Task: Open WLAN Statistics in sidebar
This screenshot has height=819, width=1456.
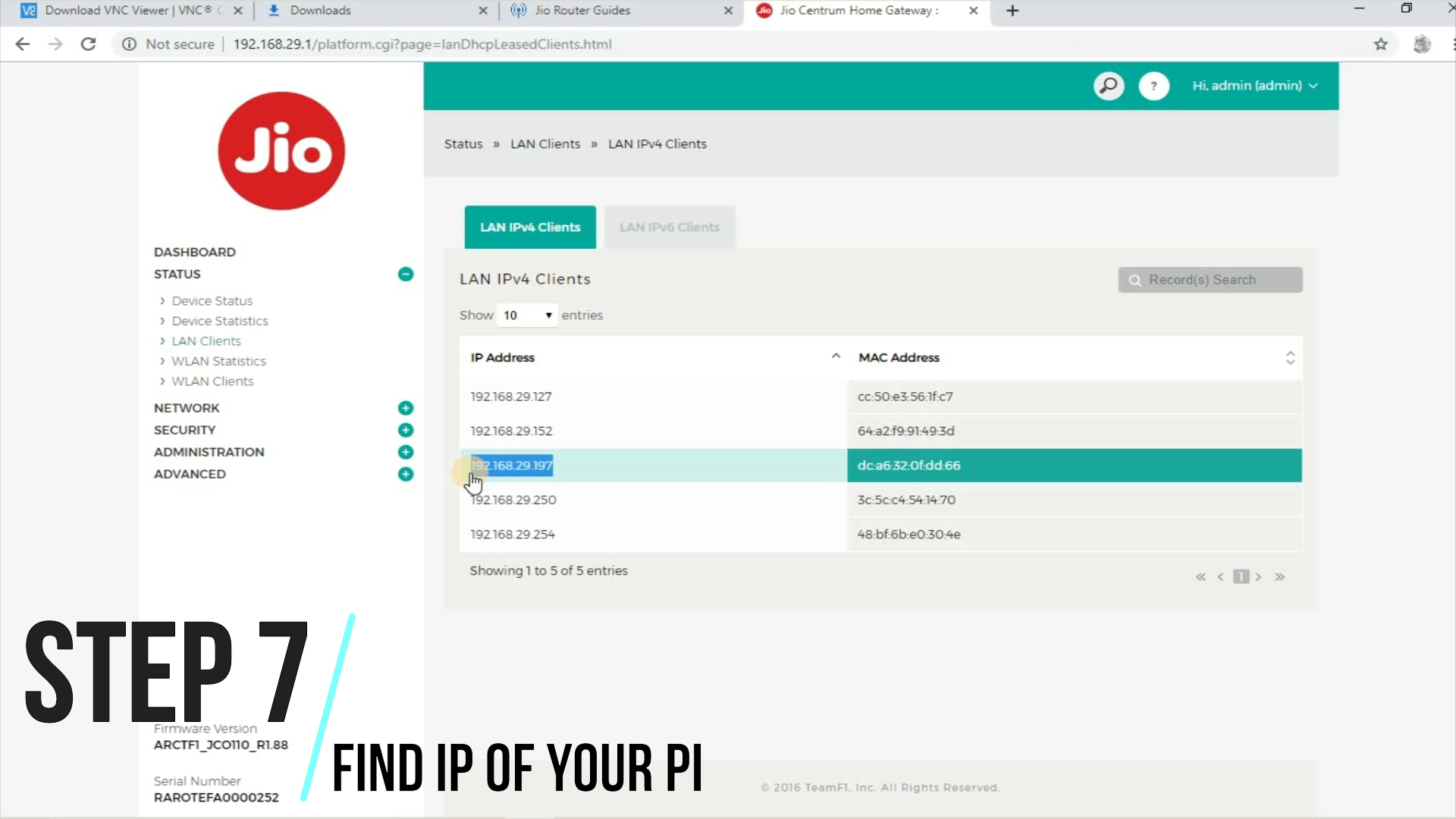Action: tap(218, 361)
